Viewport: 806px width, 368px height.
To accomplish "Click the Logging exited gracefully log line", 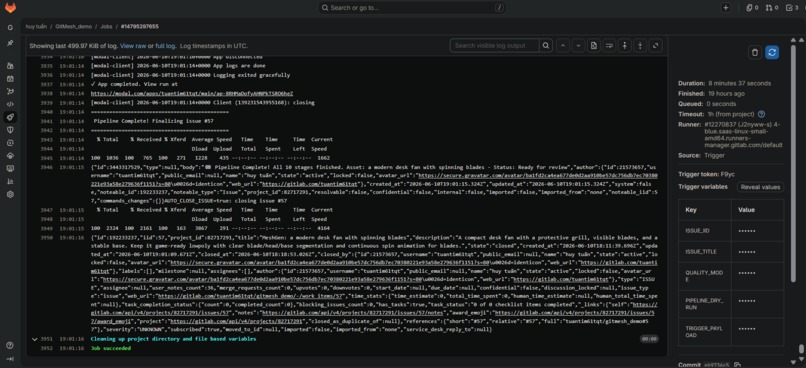I will 190,75.
